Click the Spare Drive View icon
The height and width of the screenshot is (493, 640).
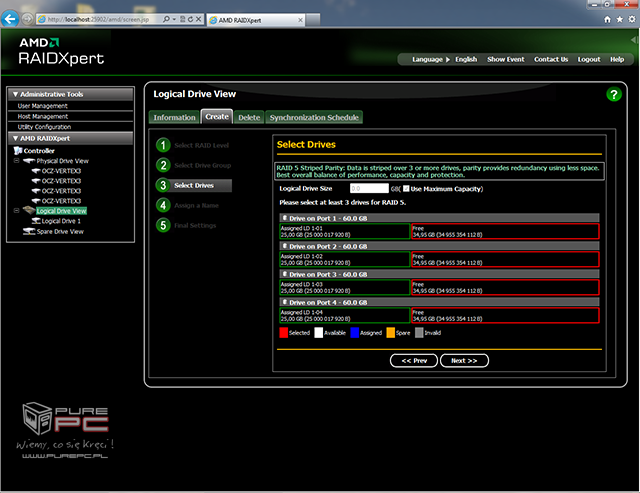coord(29,231)
